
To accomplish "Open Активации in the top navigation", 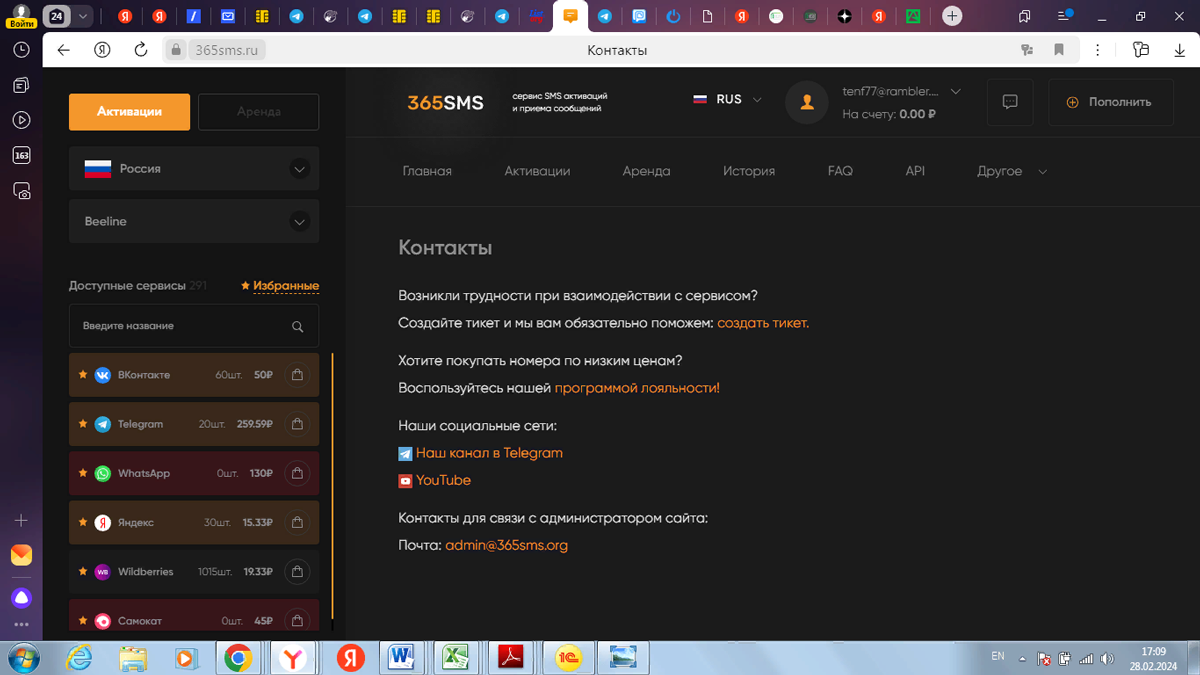I will 537,171.
